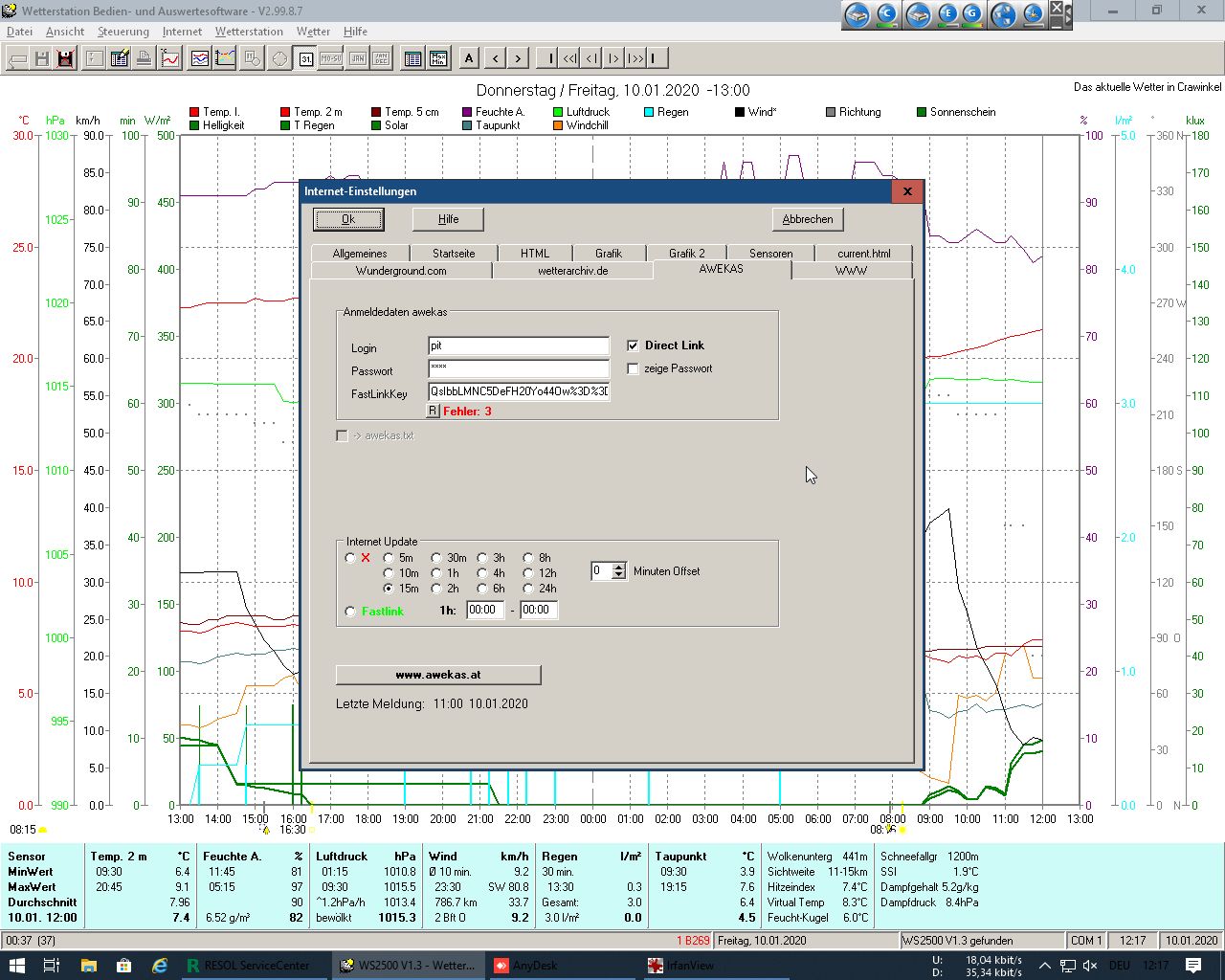This screenshot has width=1225, height=980.
Task: Uncheck the Direct Link checkbox
Action: point(633,345)
